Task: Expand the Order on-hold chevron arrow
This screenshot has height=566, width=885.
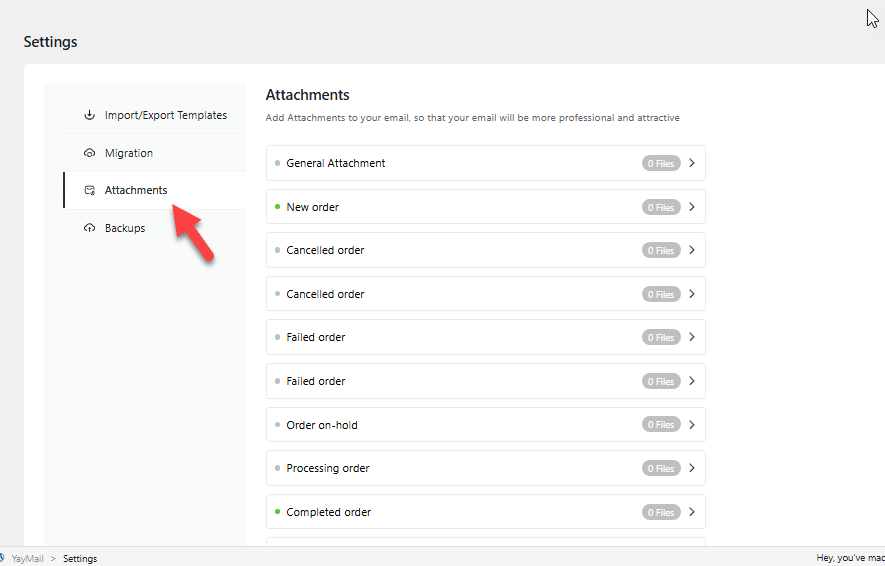Action: (691, 425)
